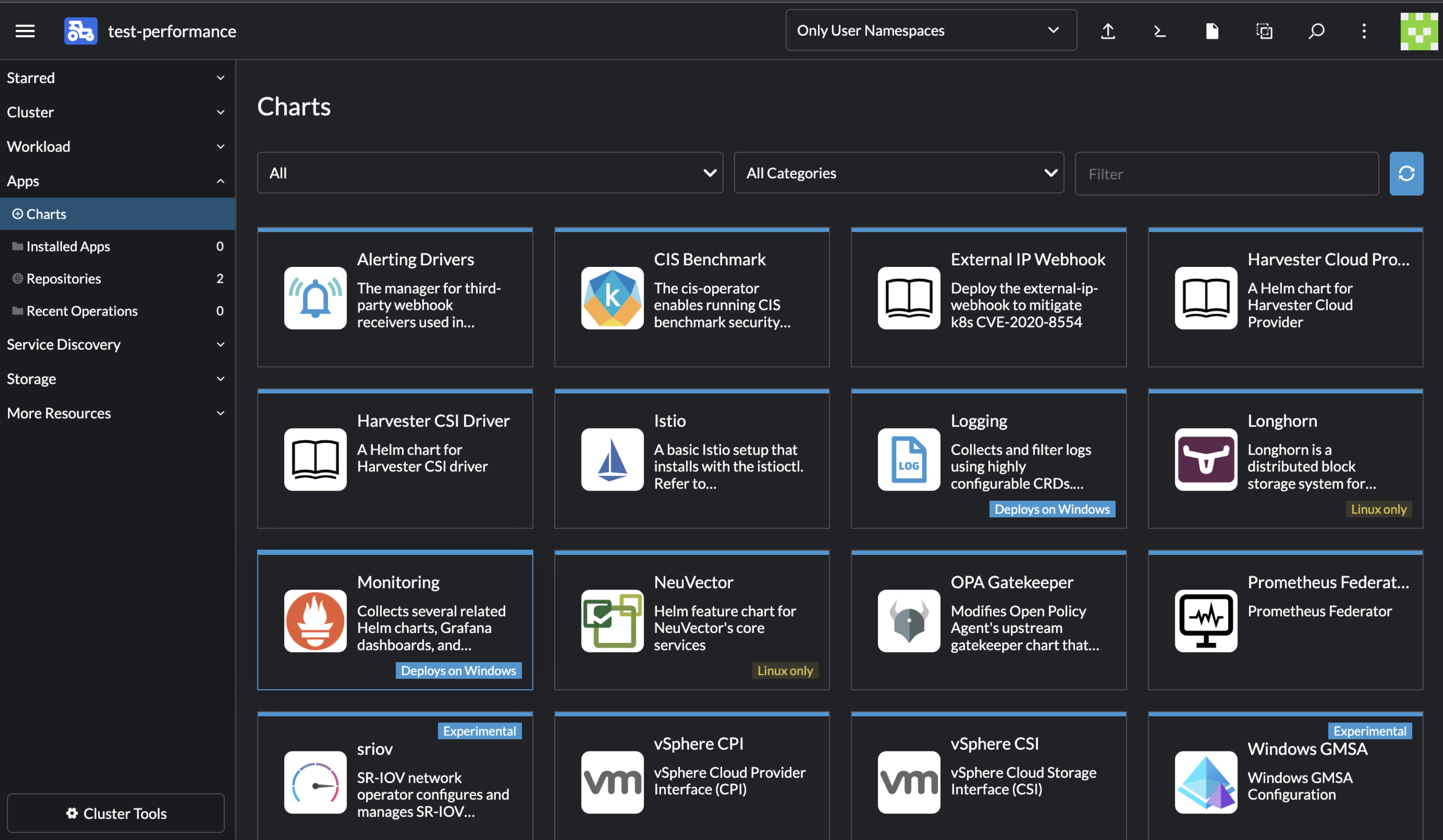Open the All Categories dropdown
The height and width of the screenshot is (840, 1443).
(898, 173)
